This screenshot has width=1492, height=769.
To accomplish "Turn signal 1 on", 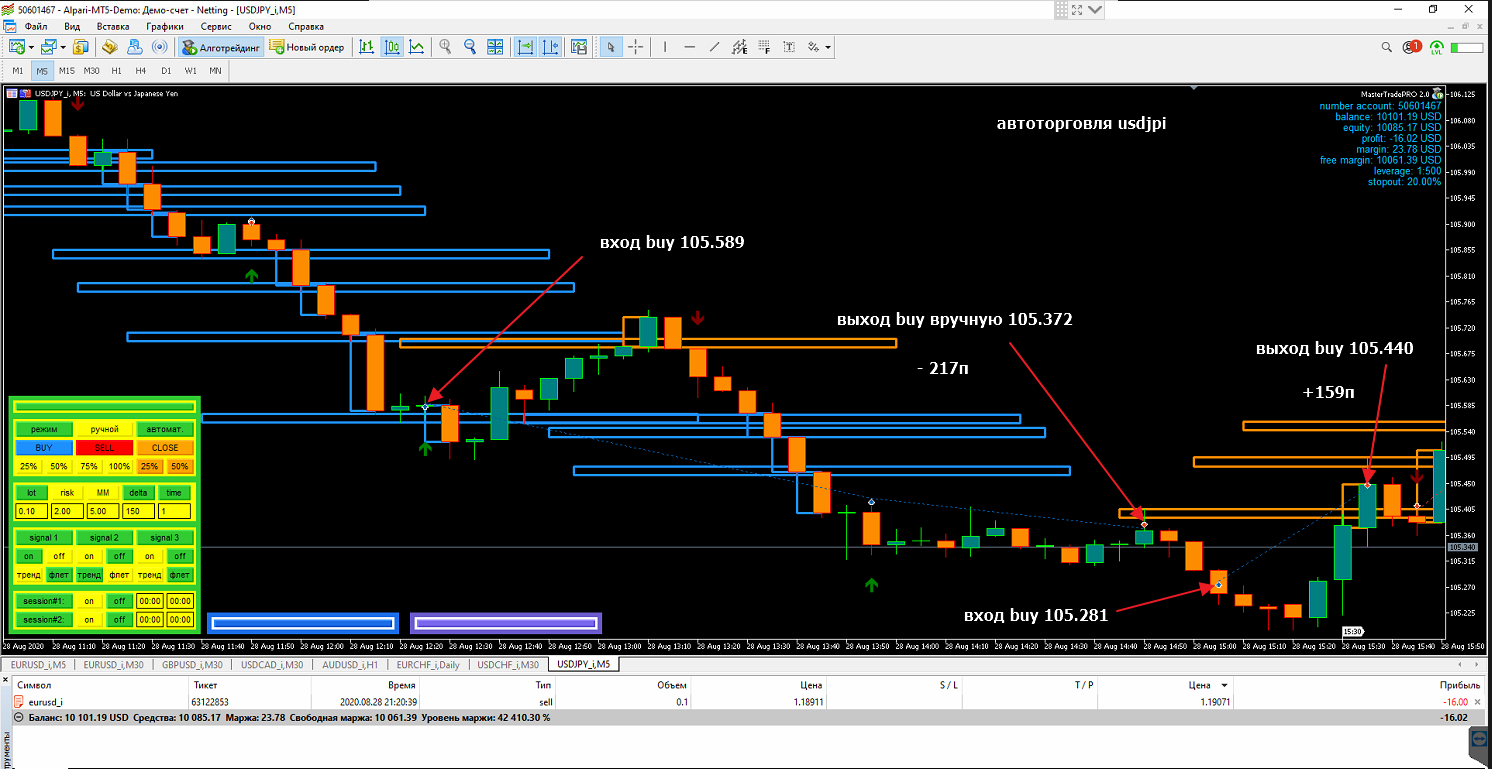I will pyautogui.click(x=29, y=556).
